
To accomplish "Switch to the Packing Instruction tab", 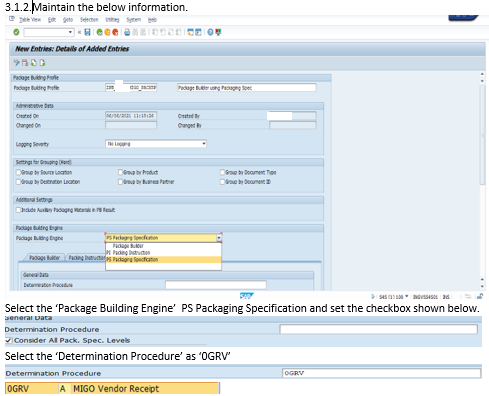I will click(x=86, y=258).
